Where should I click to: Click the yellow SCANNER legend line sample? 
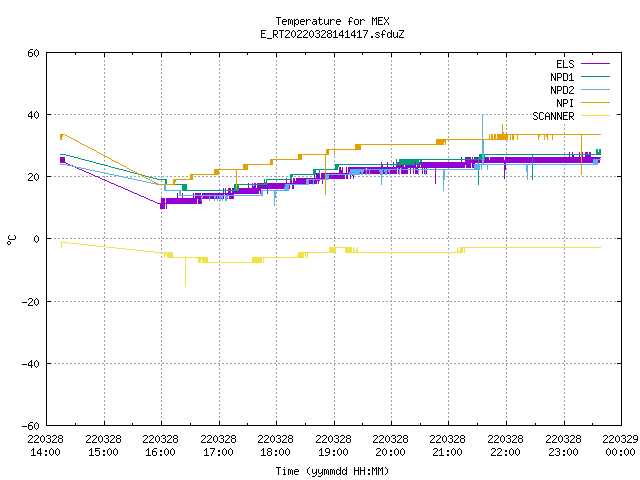point(595,116)
